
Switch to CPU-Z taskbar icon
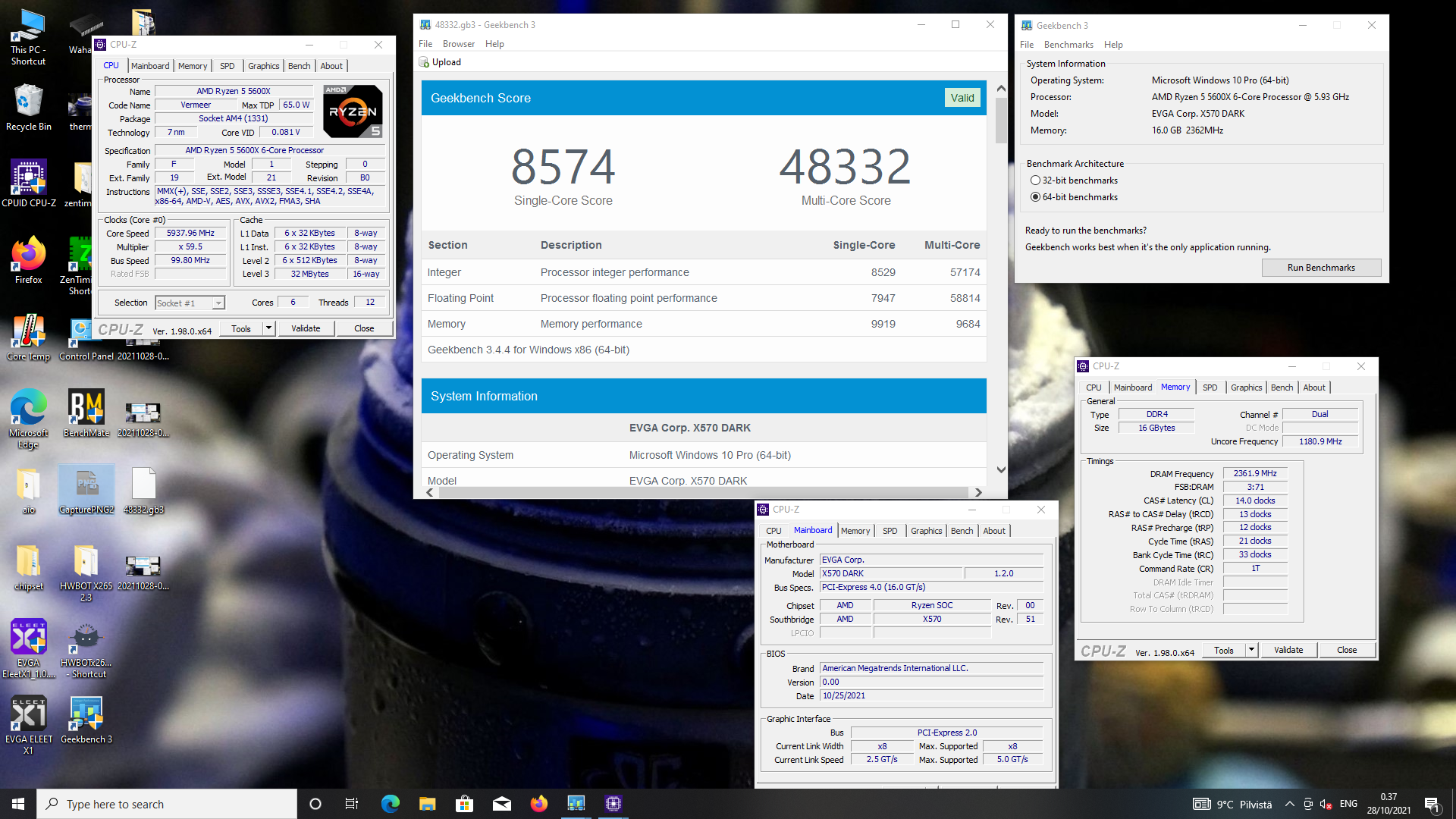click(x=613, y=804)
